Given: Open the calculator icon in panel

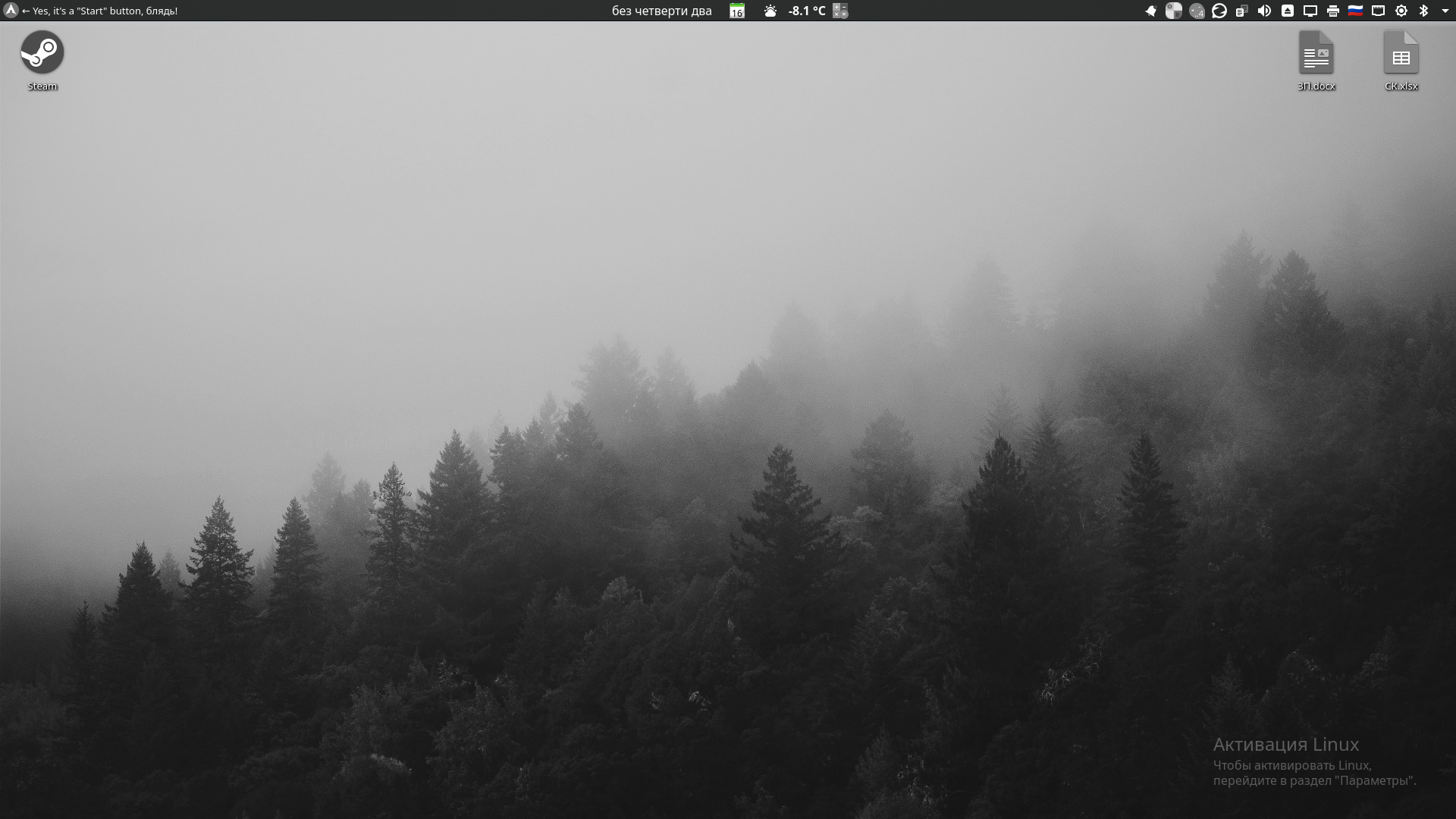Looking at the screenshot, I should tap(840, 11).
